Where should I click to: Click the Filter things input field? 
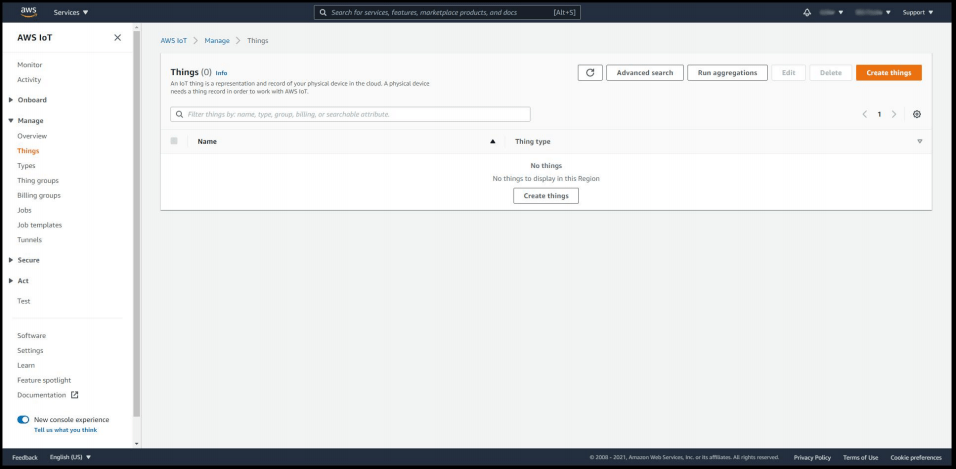tap(350, 114)
